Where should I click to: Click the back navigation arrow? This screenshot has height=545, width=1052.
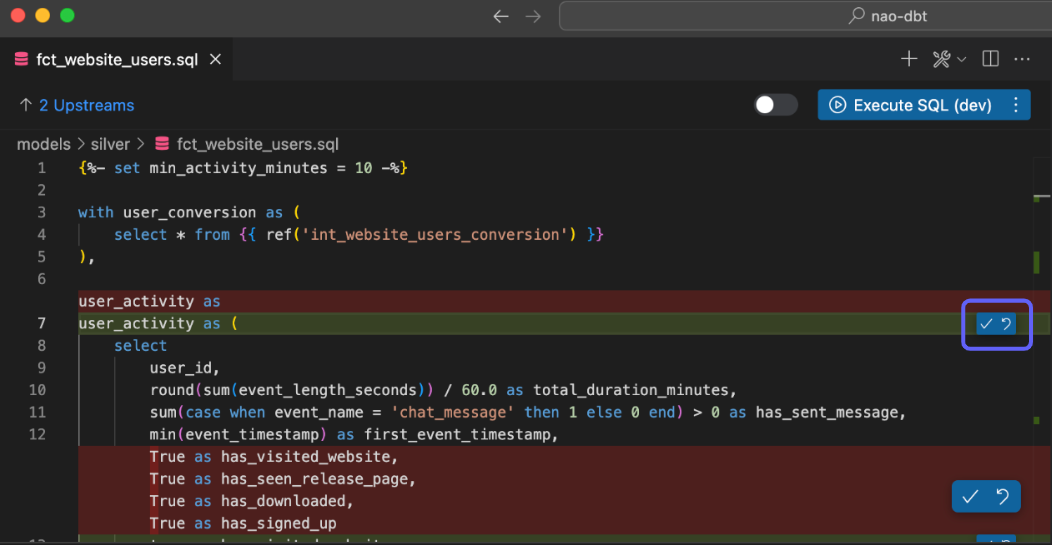[501, 16]
